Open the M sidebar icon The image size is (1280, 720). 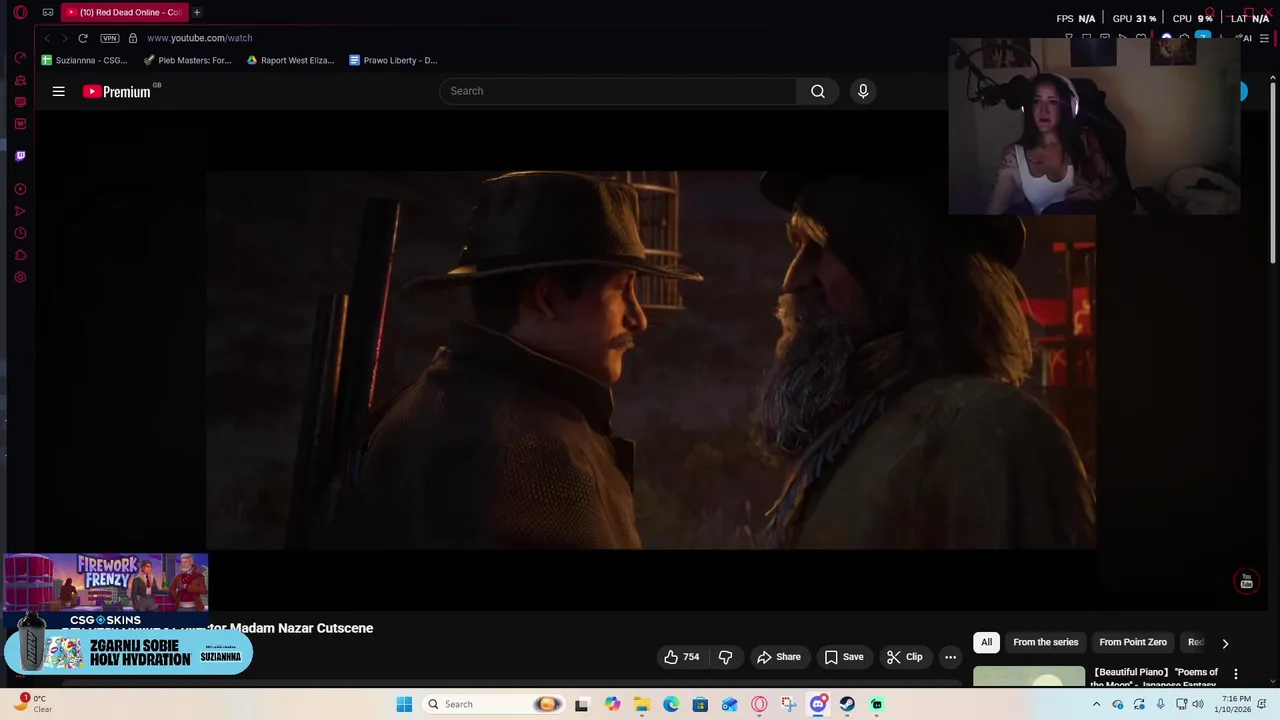pyautogui.click(x=20, y=124)
